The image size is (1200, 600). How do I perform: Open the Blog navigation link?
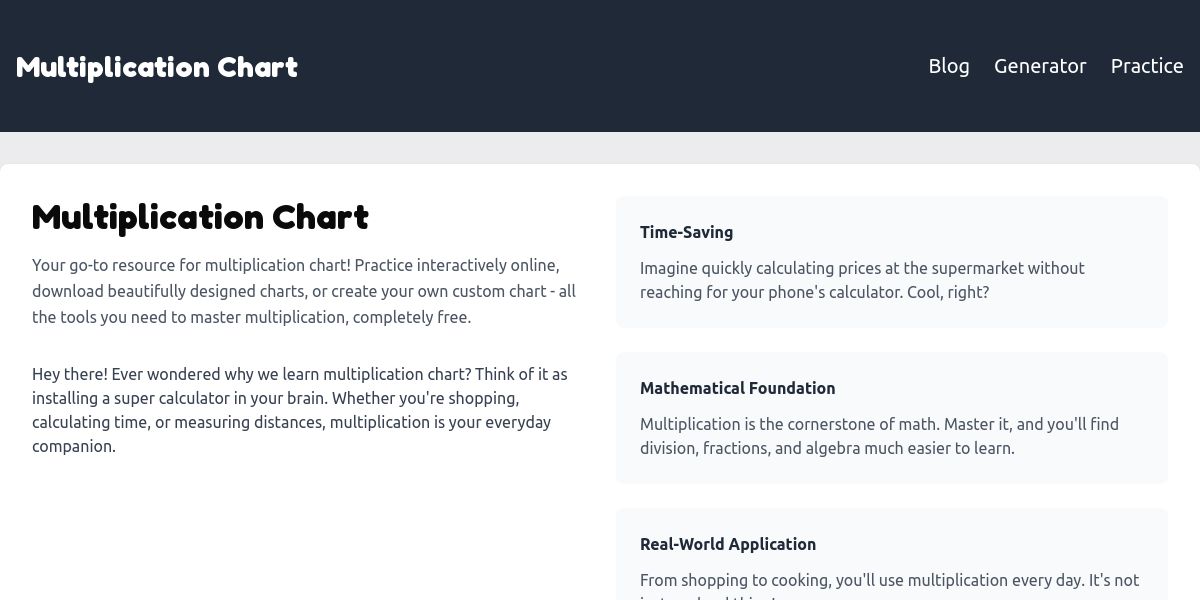[948, 66]
